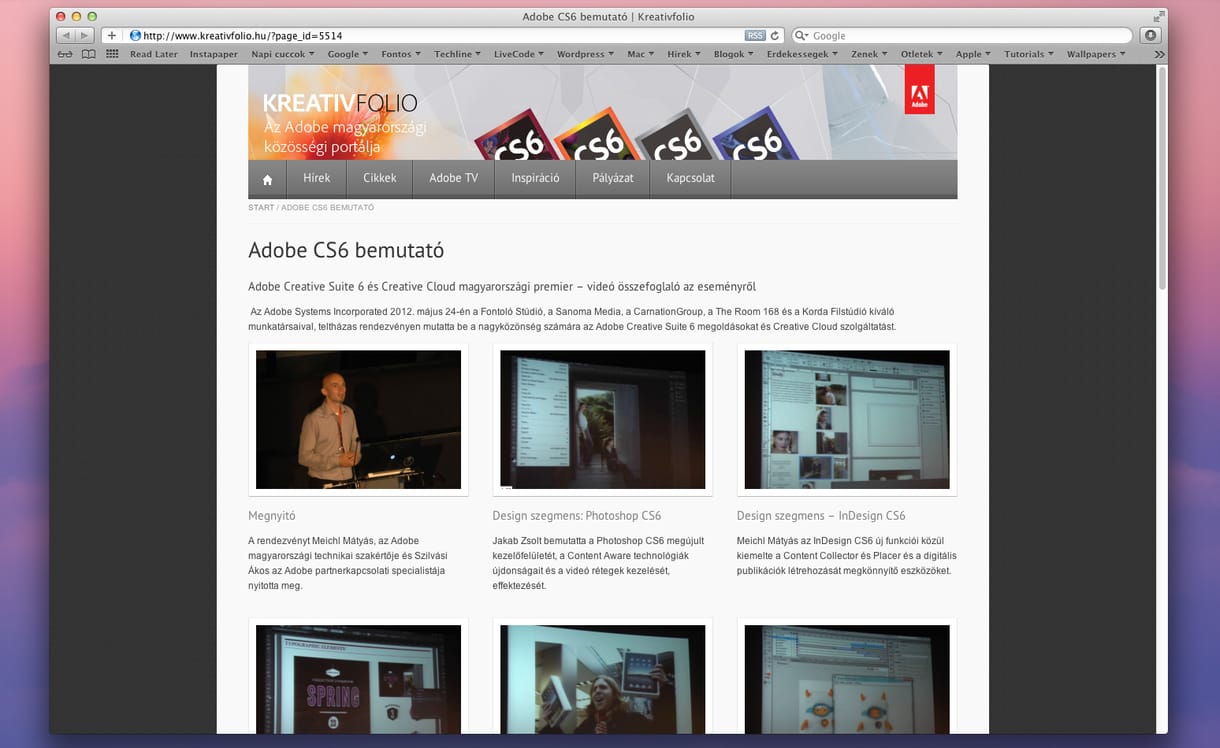
Task: Expand the Wallpapers bookmarks folder
Action: pyautogui.click(x=1097, y=54)
